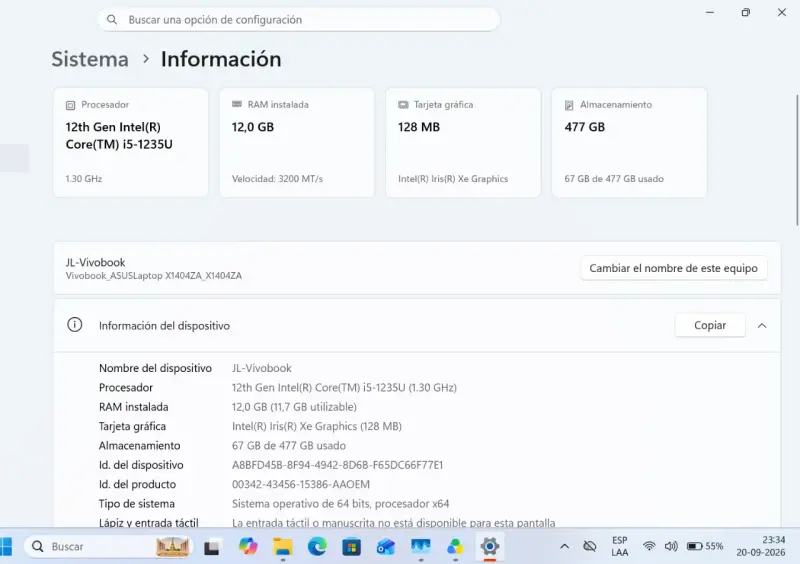Open the colorful circles app in the taskbar

point(455,547)
